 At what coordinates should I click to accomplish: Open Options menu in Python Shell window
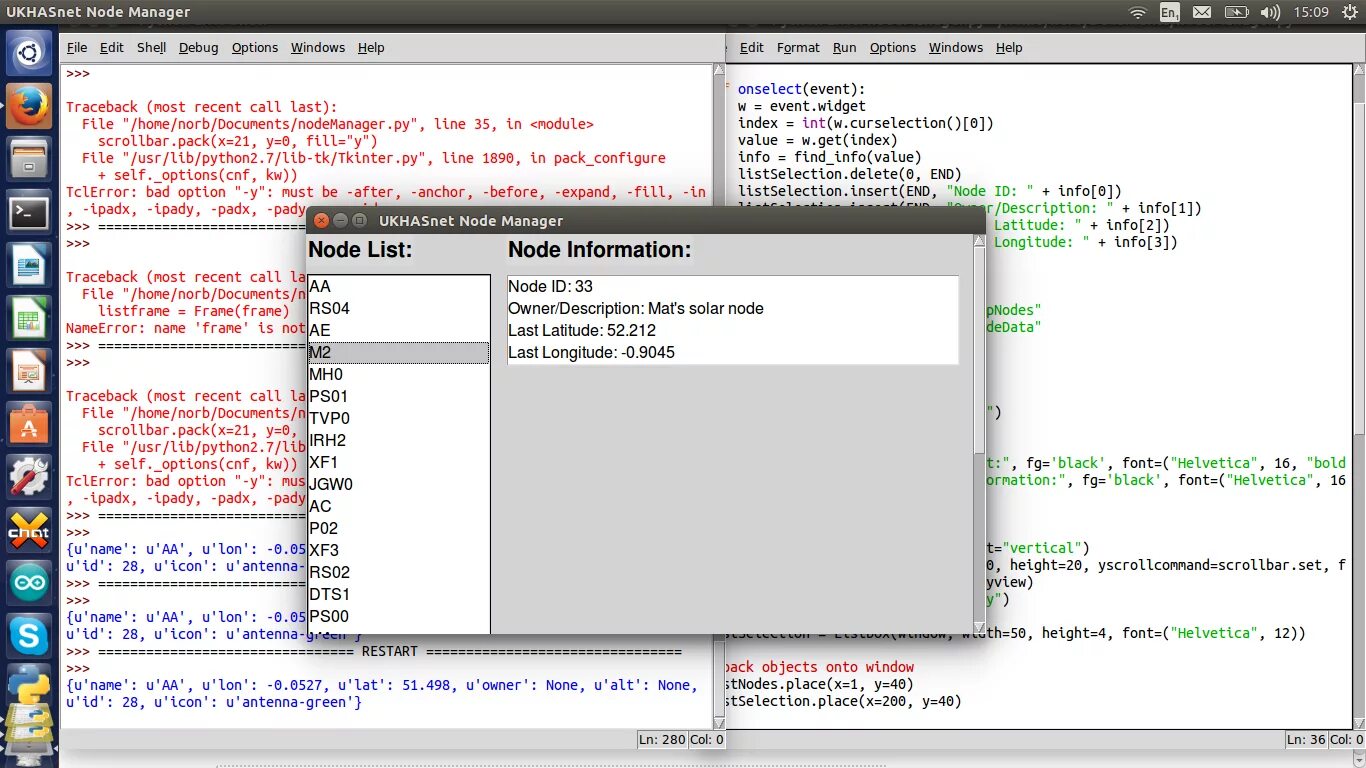pos(255,47)
